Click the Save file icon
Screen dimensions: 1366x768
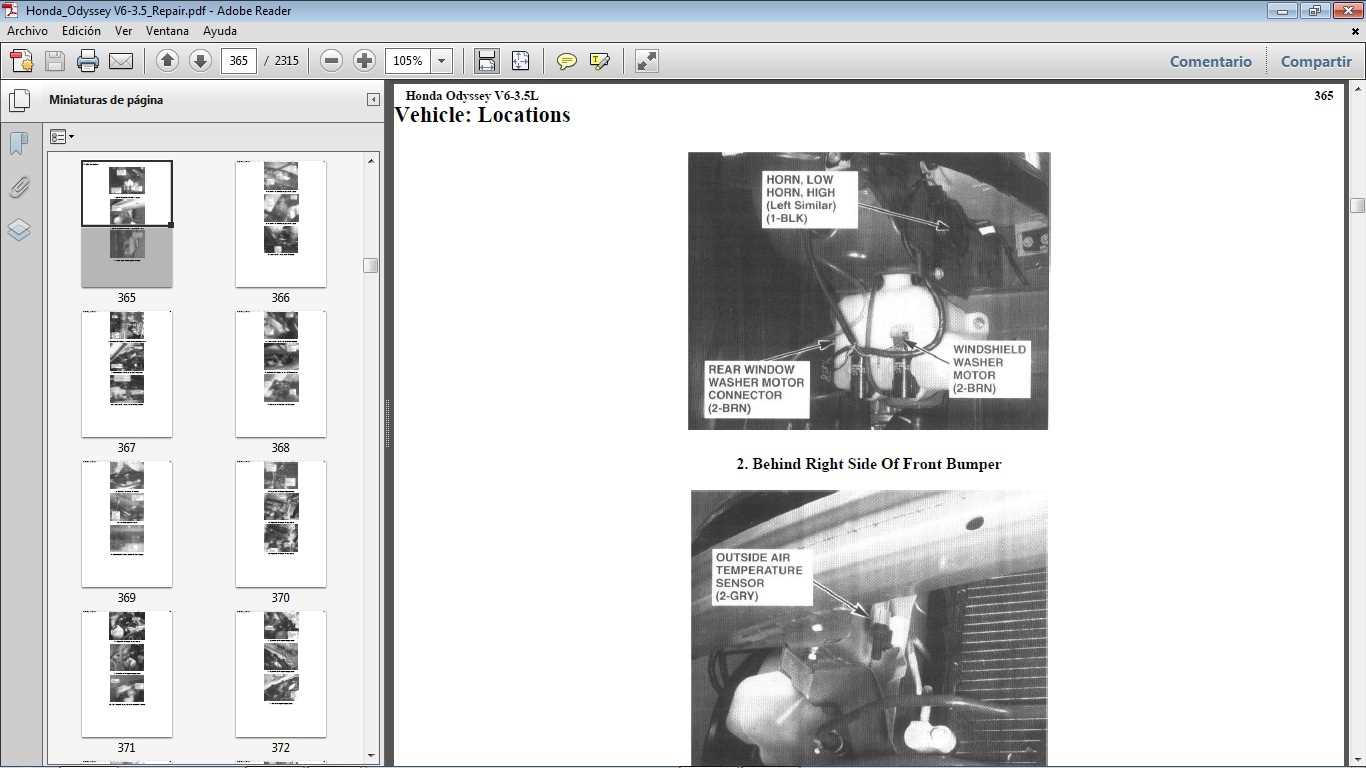coord(55,61)
